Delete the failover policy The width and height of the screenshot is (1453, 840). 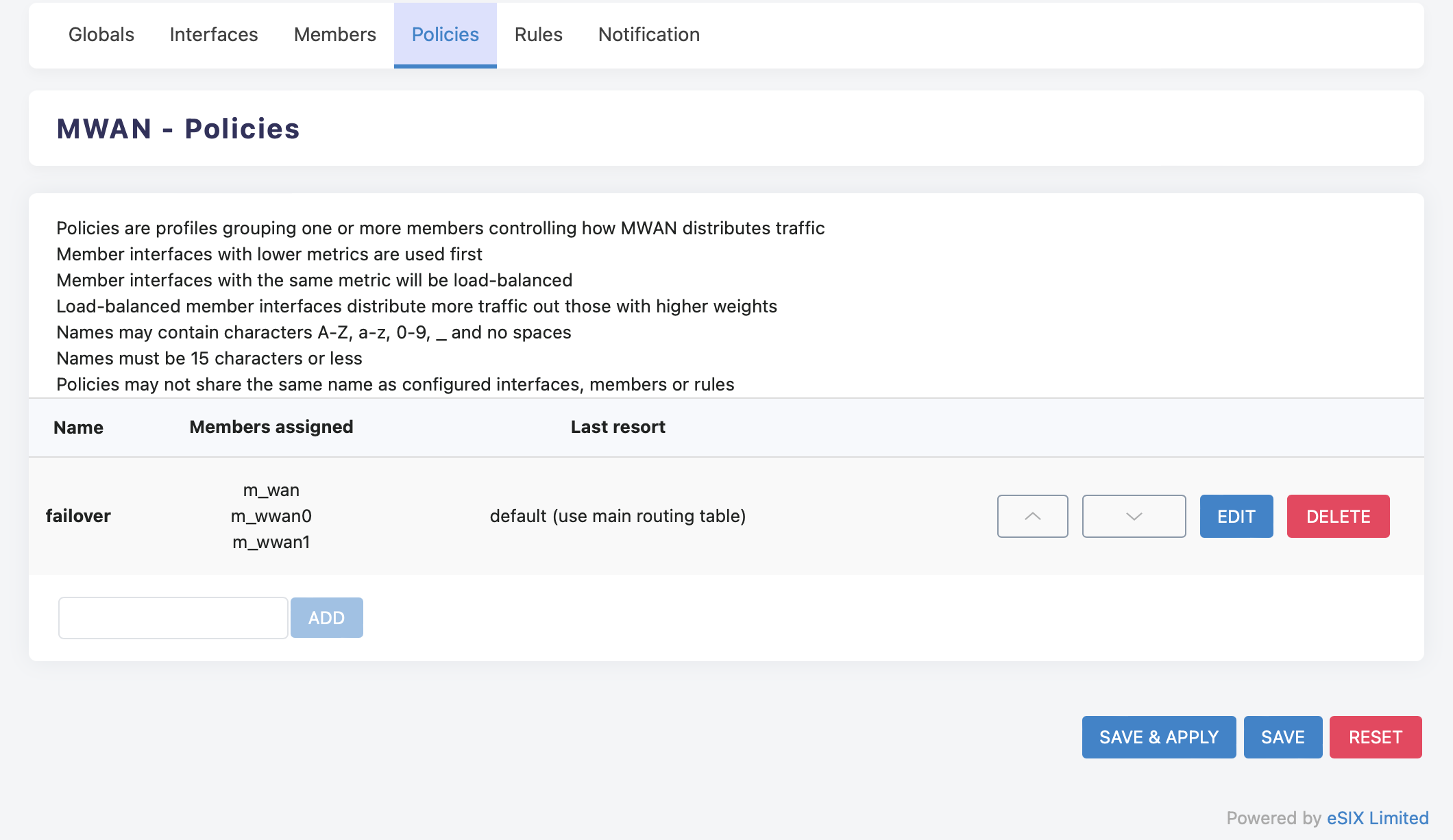click(x=1338, y=516)
